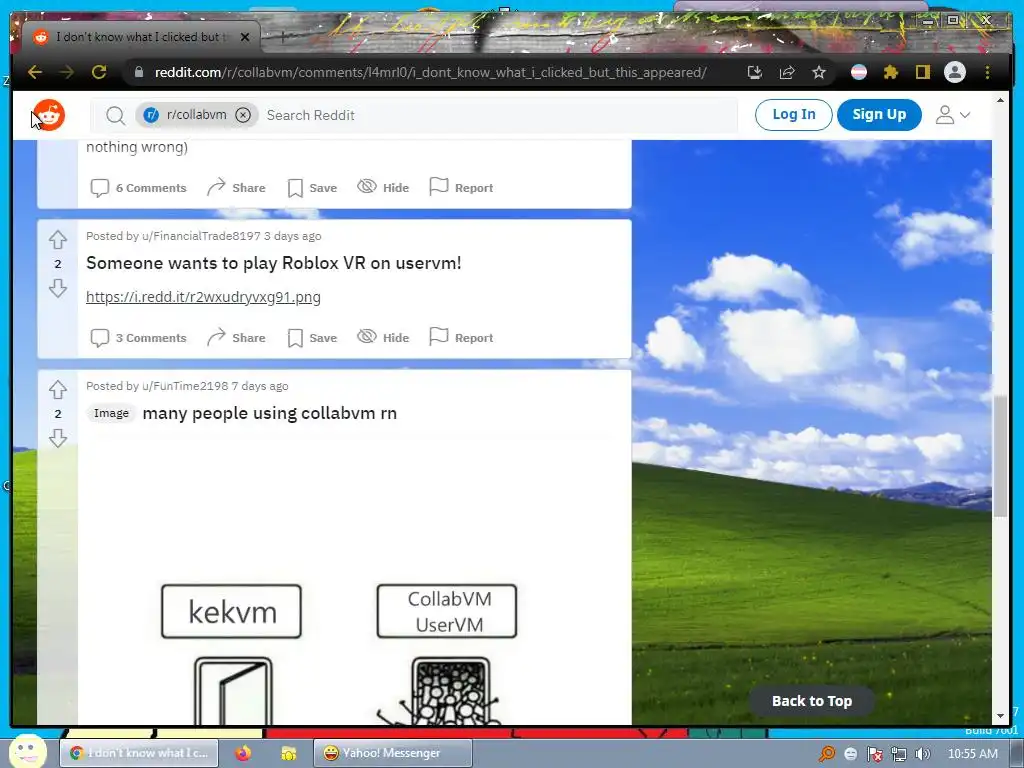Screen dimensions: 1024x768
Task: Click the Image flair tag
Action: [111, 413]
